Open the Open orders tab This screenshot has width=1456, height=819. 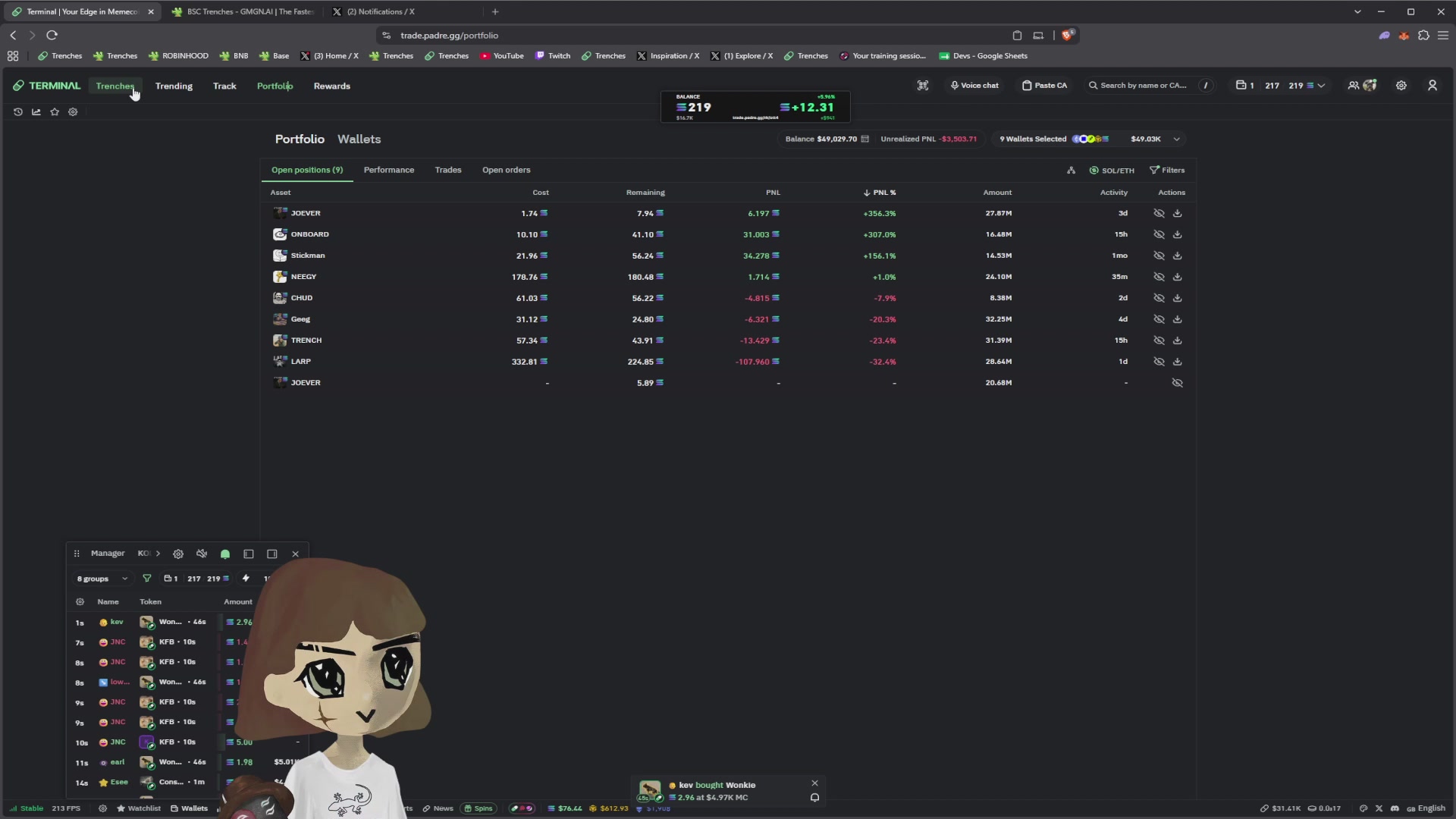[x=507, y=170]
